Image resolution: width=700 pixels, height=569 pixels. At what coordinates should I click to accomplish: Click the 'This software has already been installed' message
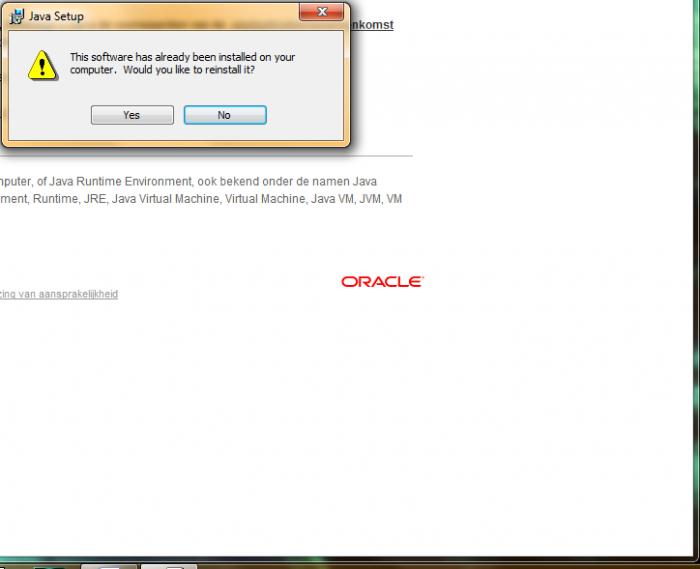pyautogui.click(x=182, y=63)
